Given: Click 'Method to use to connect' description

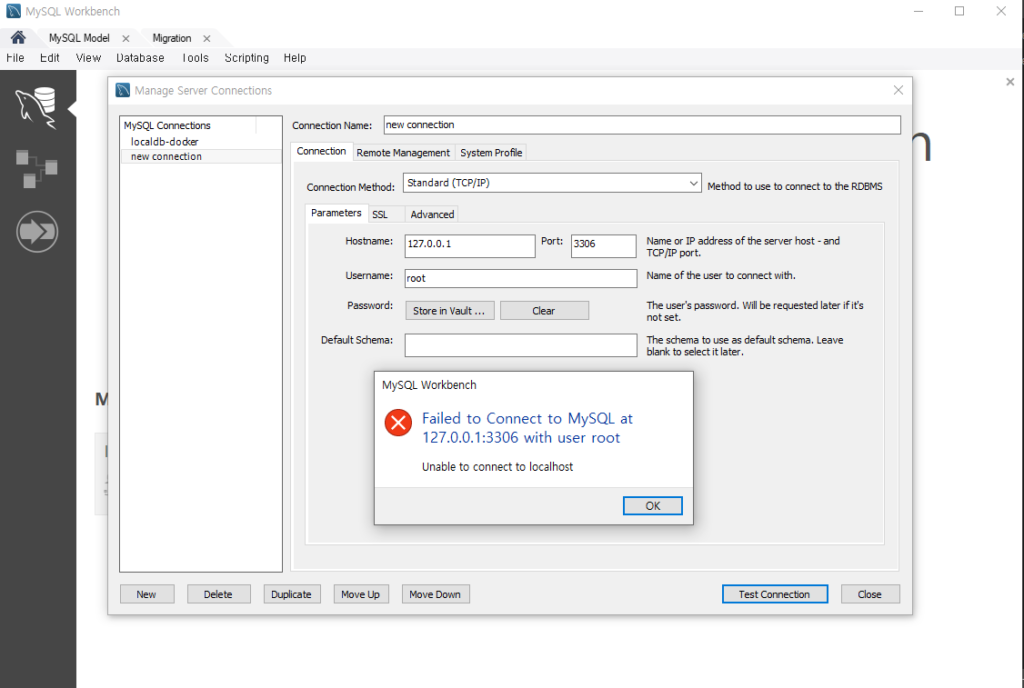Looking at the screenshot, I should (x=795, y=186).
